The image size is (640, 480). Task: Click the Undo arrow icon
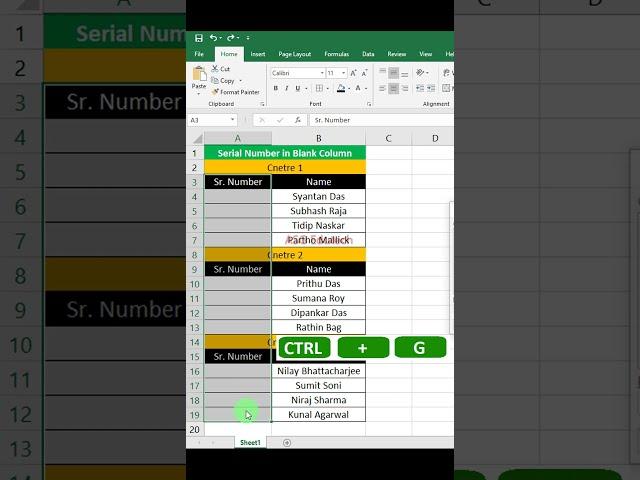pyautogui.click(x=213, y=38)
